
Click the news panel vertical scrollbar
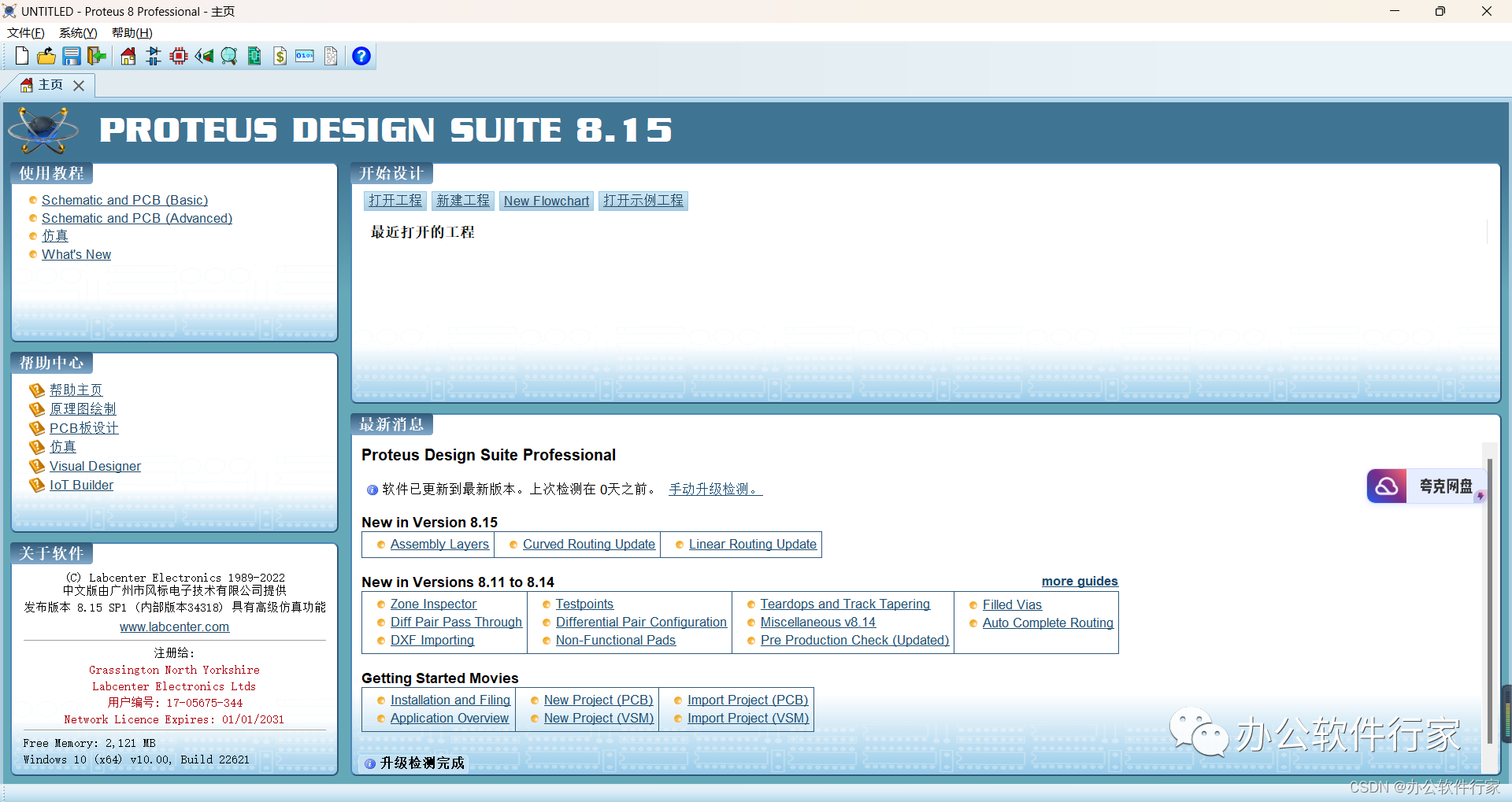coord(1489,602)
